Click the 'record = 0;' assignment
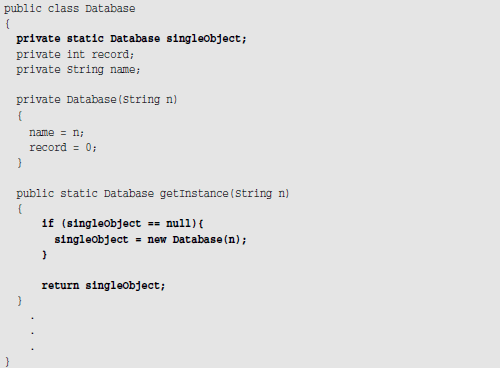This screenshot has width=500, height=368. [63, 147]
